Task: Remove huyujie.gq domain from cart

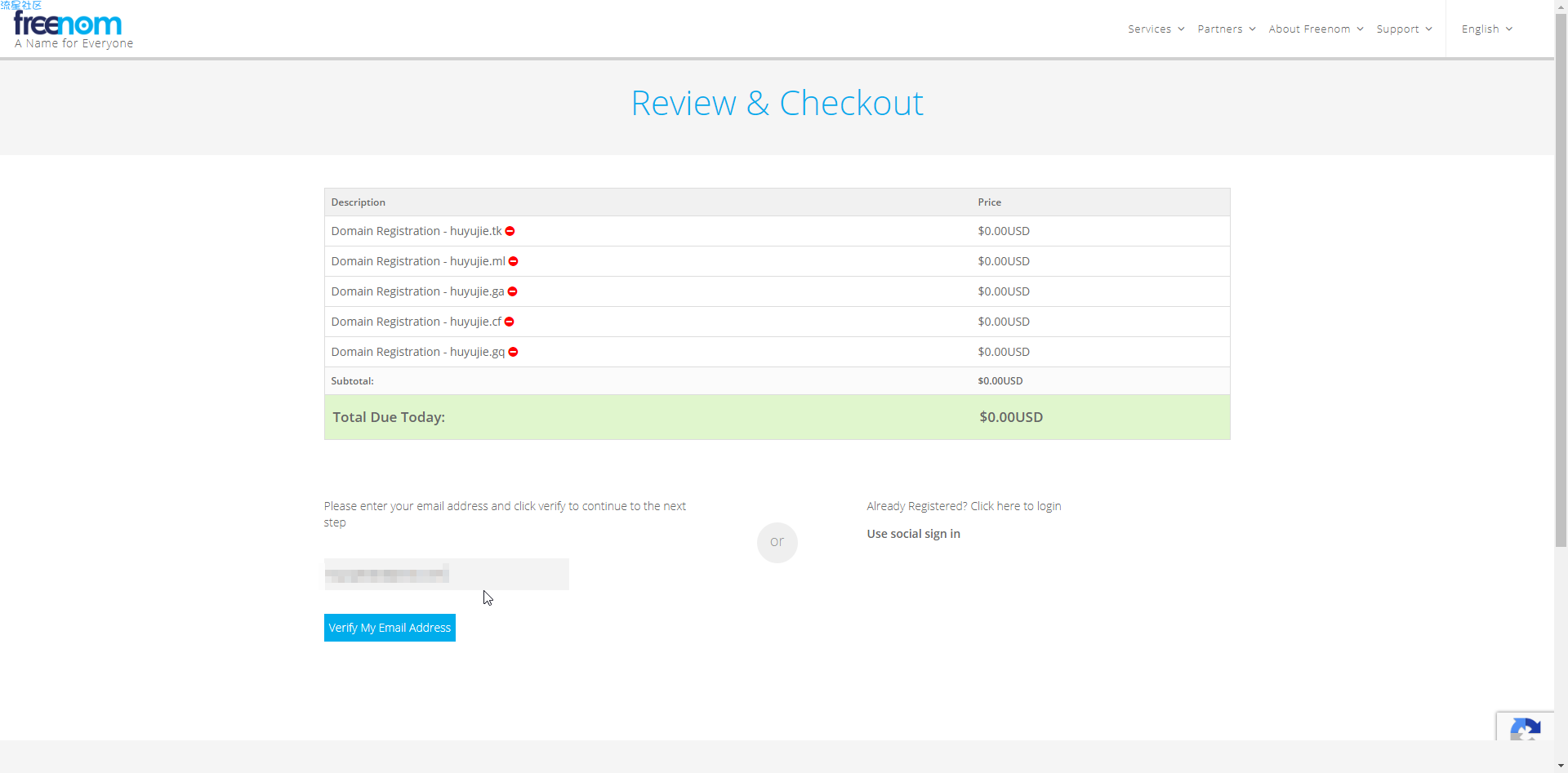Action: [x=513, y=352]
